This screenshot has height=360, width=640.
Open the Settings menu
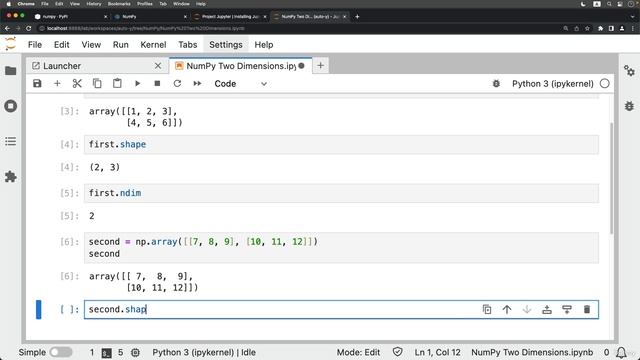point(226,45)
